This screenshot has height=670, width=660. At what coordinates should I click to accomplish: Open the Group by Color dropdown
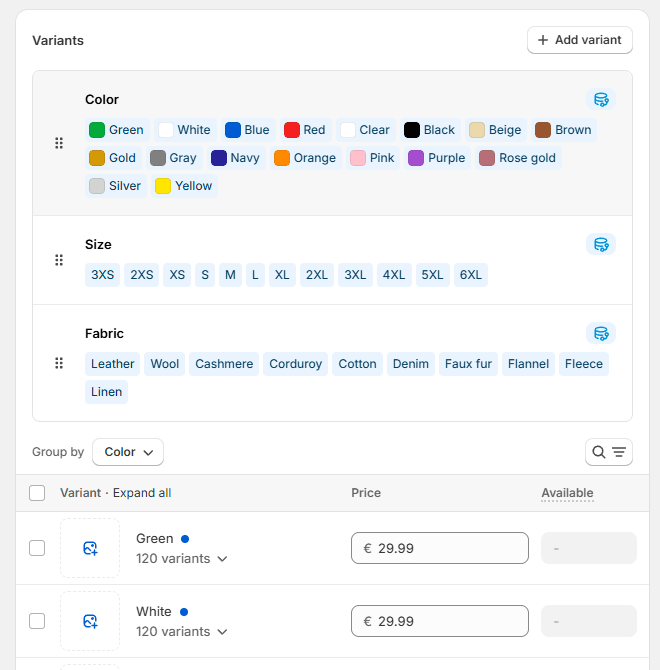pos(128,452)
